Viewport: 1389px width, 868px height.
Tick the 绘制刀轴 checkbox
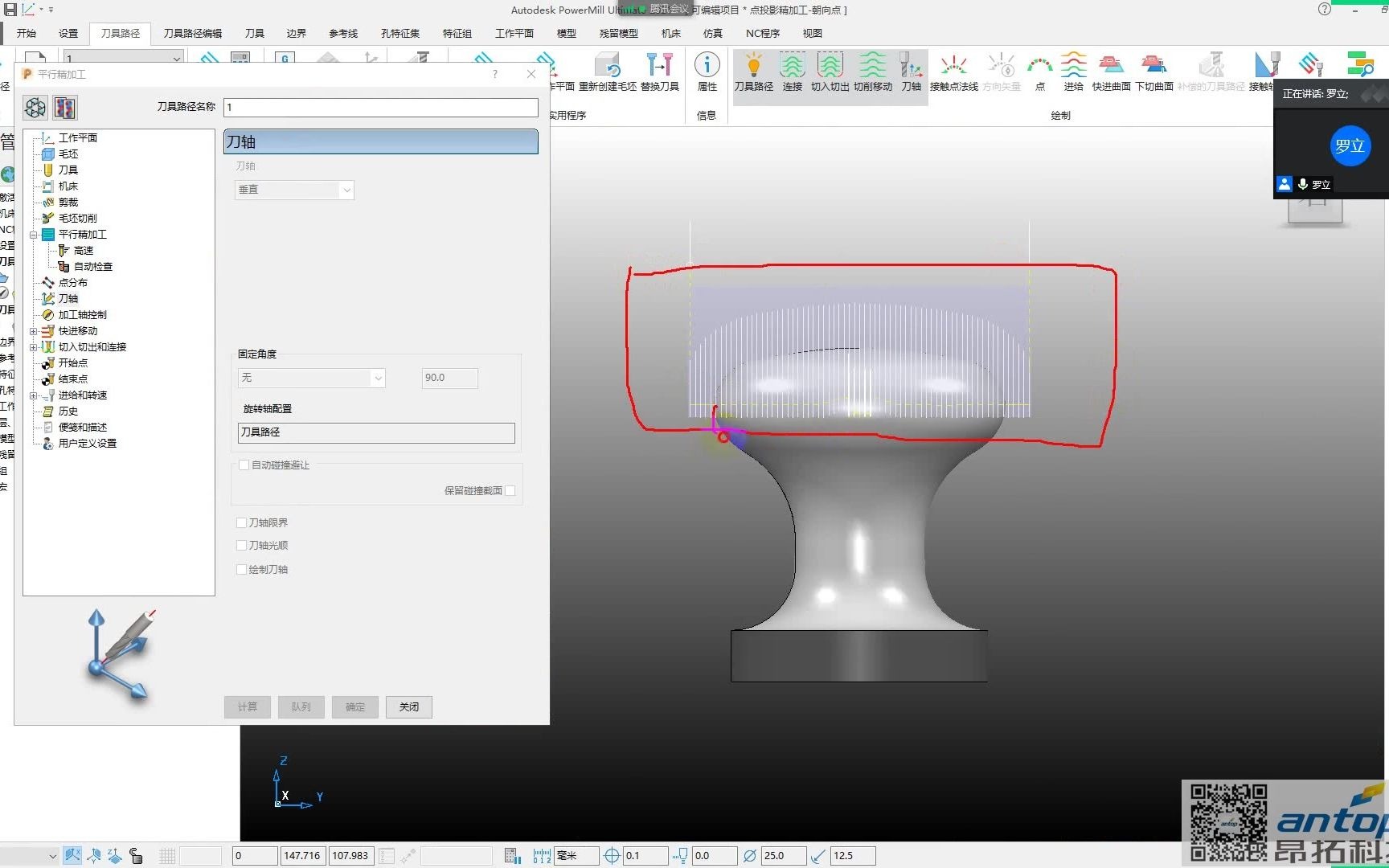241,569
